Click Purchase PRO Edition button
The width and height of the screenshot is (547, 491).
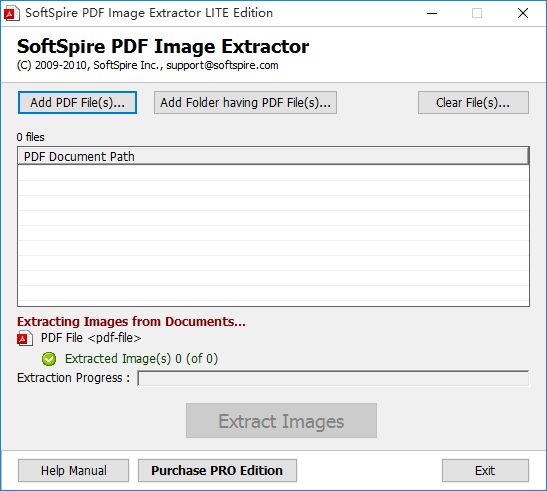(217, 470)
